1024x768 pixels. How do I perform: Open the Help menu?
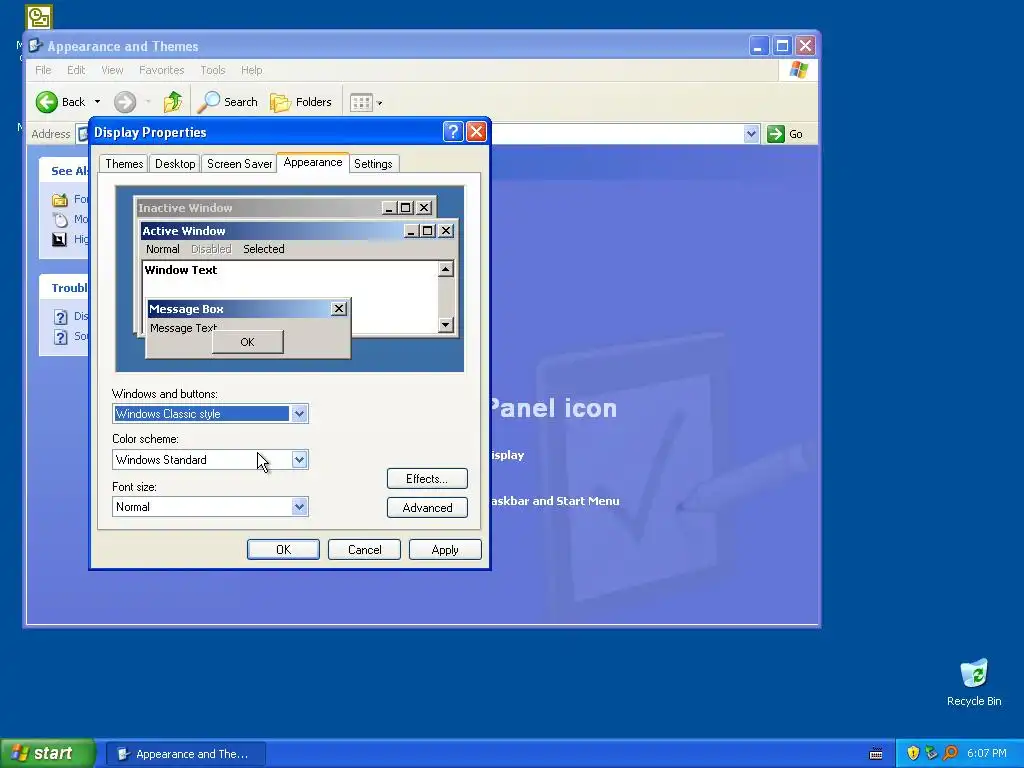pos(251,70)
